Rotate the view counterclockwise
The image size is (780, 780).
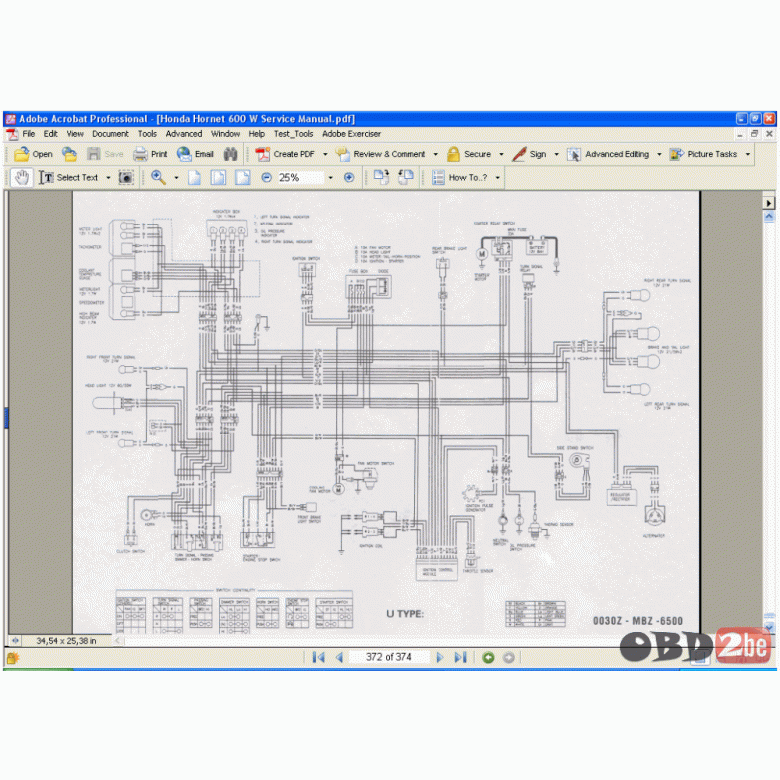point(406,177)
